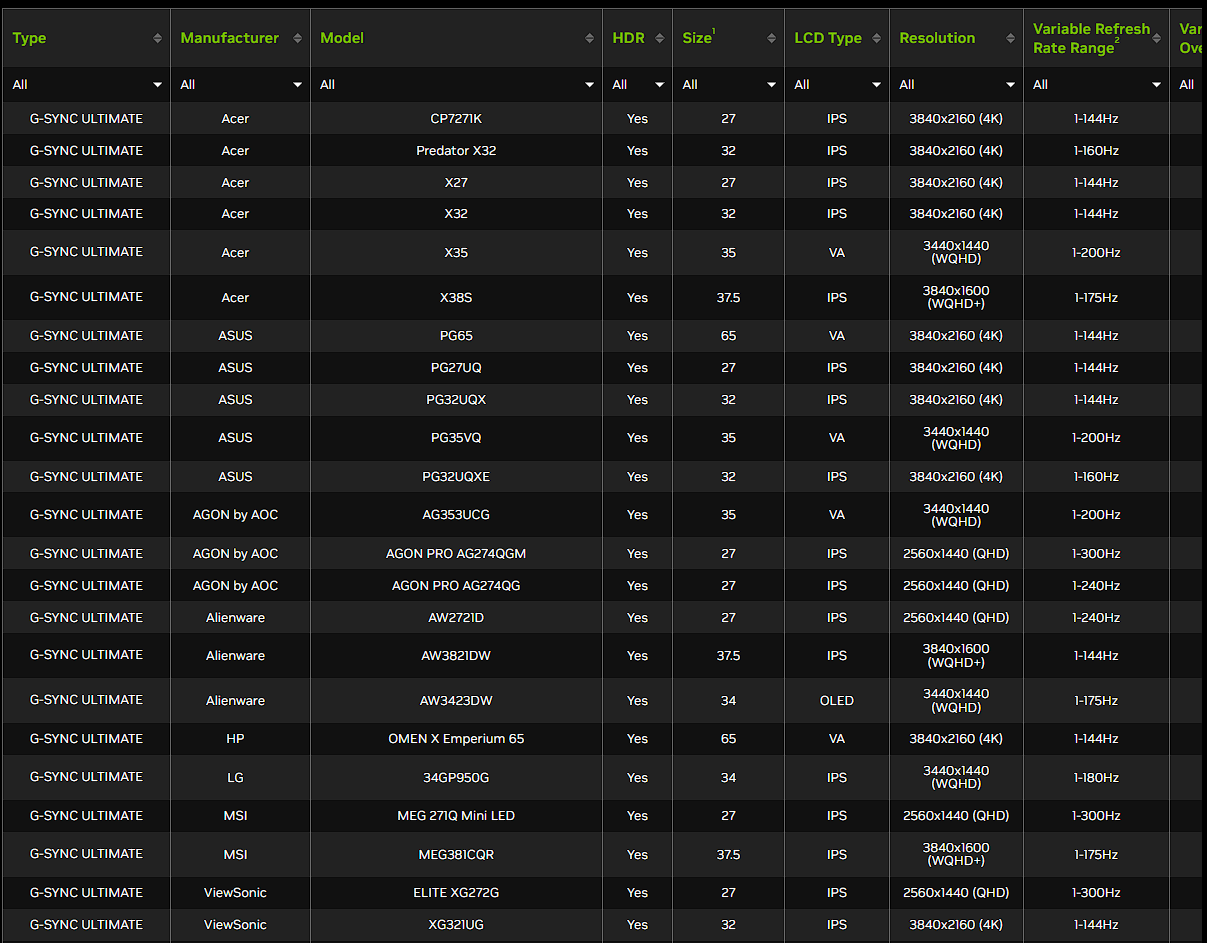The image size is (1207, 943).
Task: Sort by Resolution column sort arrows
Action: (x=1010, y=38)
